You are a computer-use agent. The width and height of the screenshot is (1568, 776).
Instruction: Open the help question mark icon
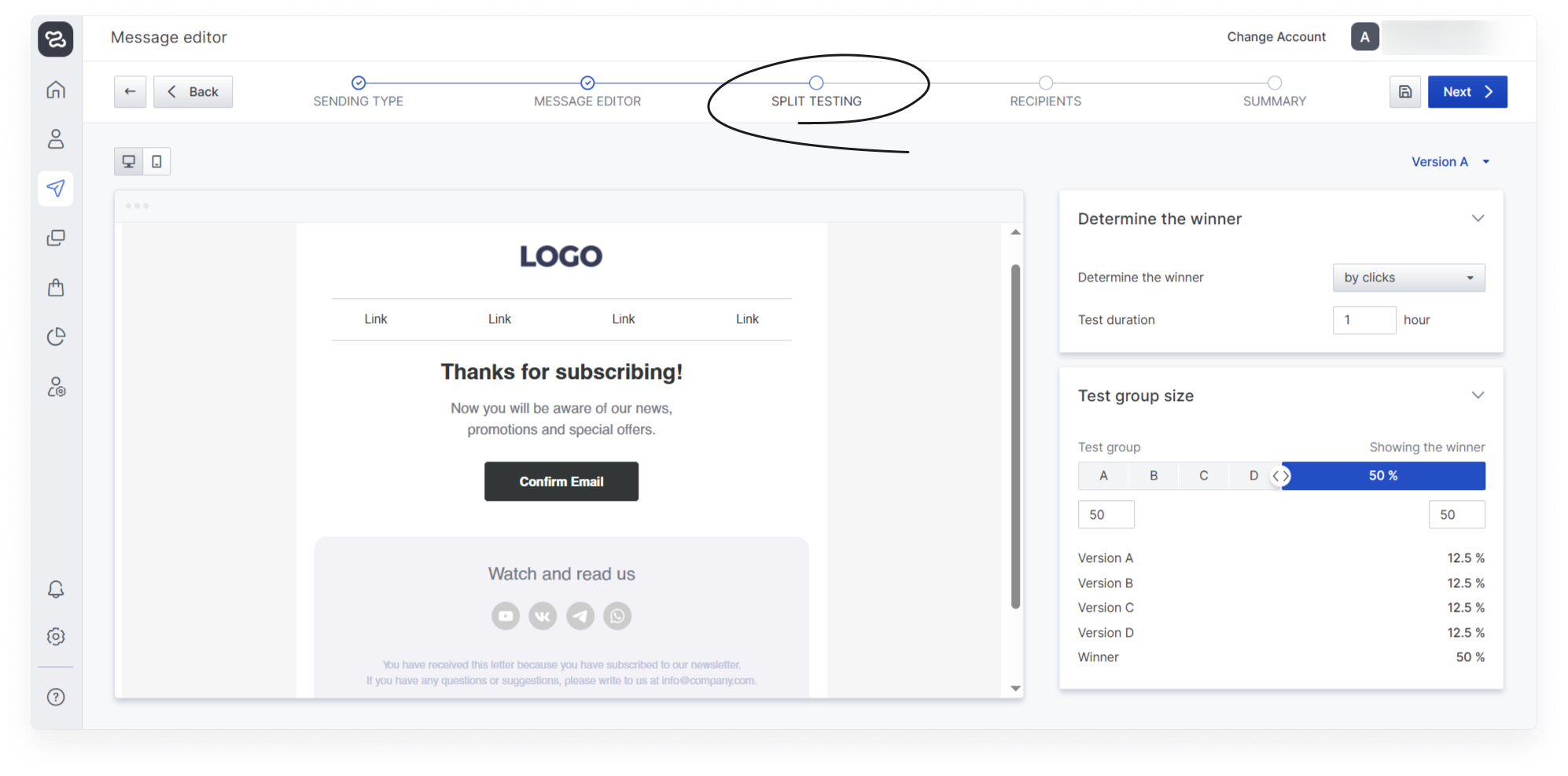pos(56,697)
